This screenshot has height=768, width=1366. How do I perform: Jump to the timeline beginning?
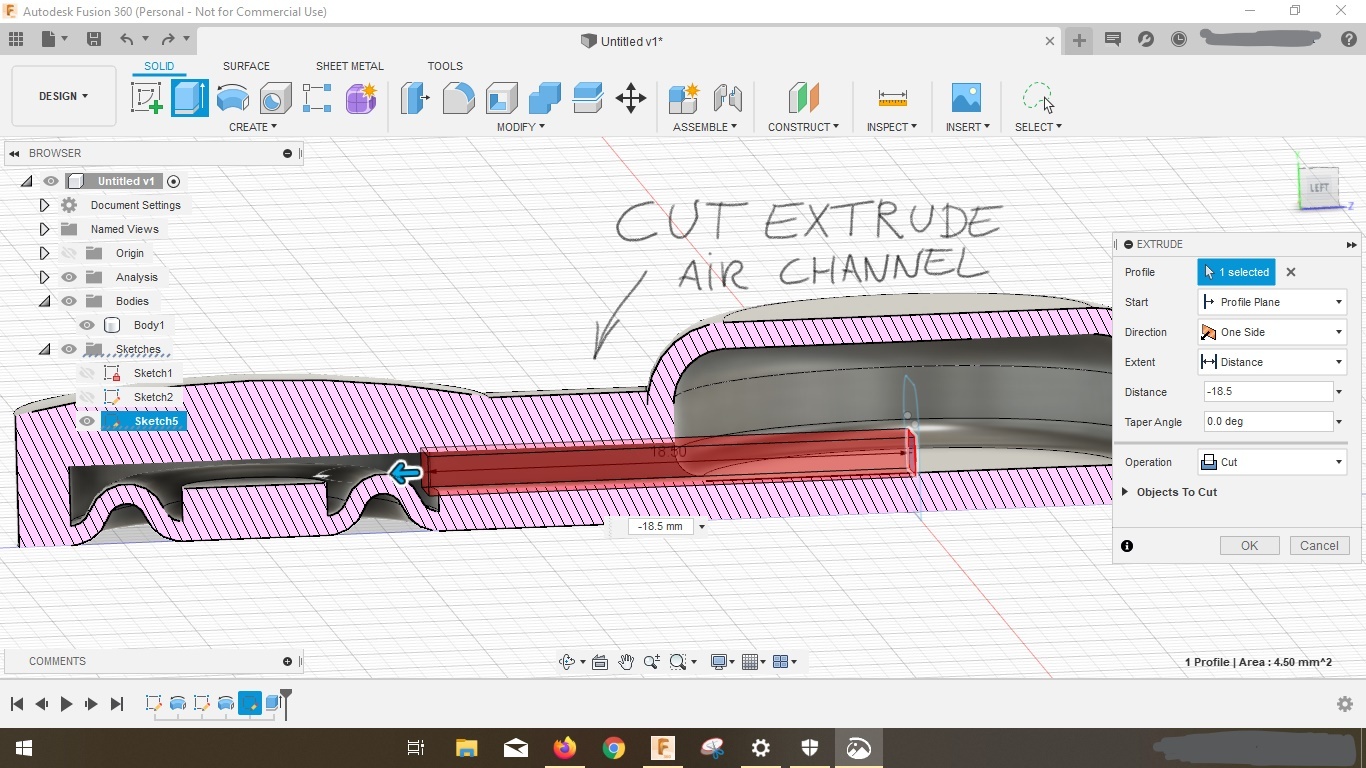coord(16,704)
